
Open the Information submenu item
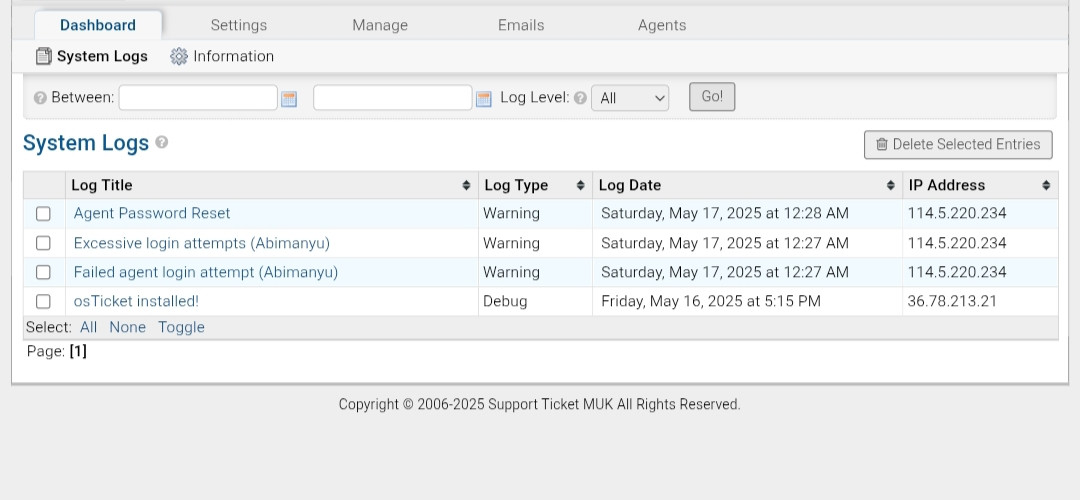pos(233,56)
